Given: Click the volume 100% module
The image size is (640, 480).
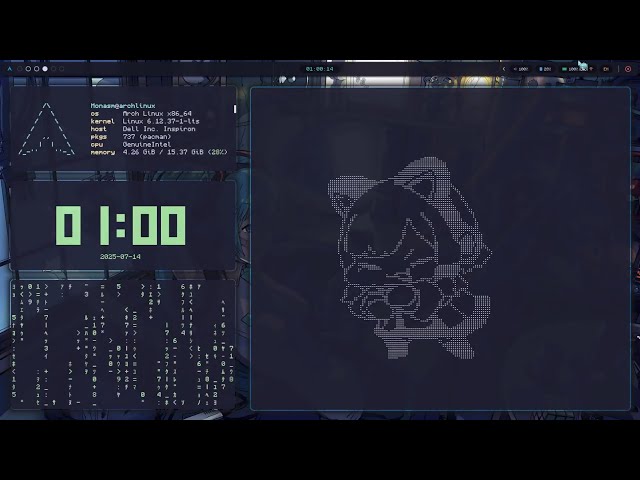Looking at the screenshot, I should (521, 69).
